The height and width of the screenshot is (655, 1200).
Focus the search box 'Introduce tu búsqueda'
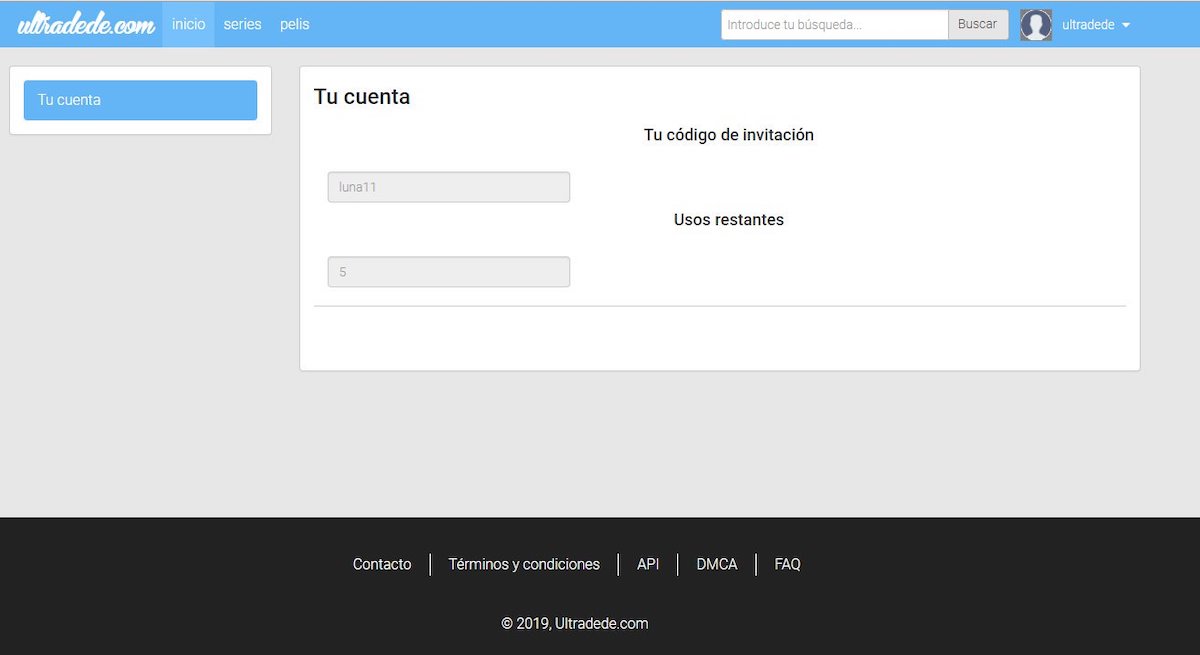click(x=834, y=25)
